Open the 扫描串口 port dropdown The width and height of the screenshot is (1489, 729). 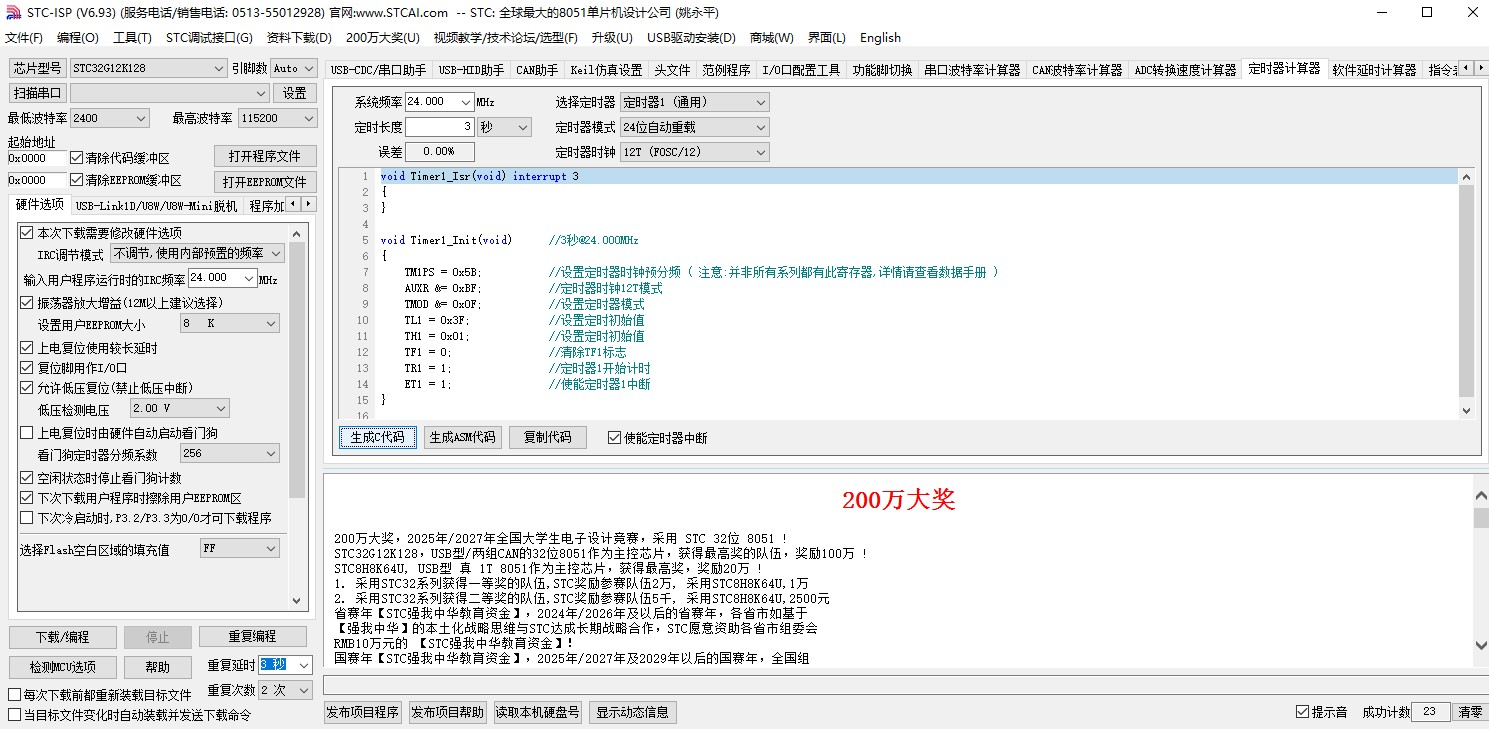click(170, 93)
